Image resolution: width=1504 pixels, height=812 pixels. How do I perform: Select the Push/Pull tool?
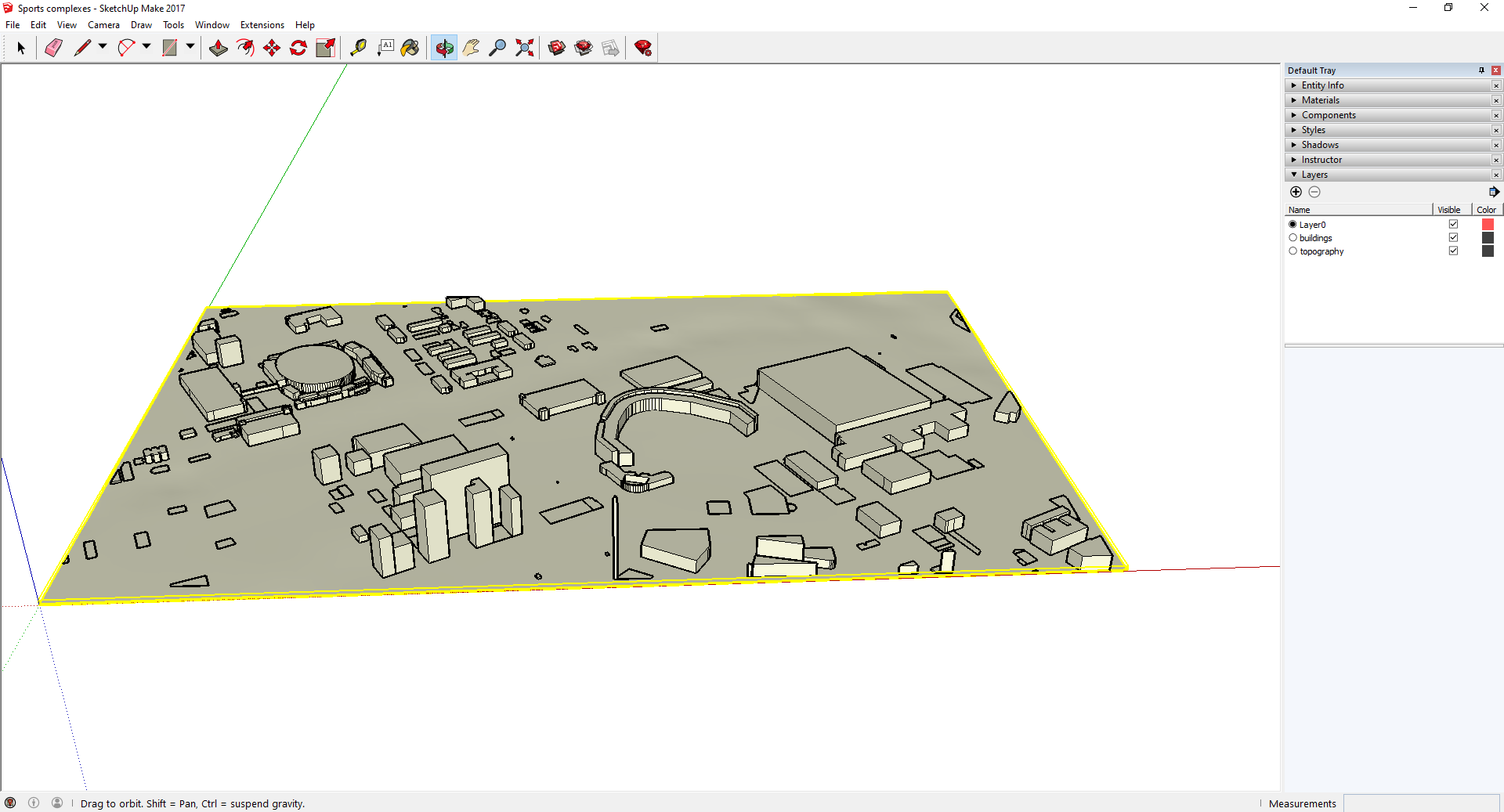point(218,48)
